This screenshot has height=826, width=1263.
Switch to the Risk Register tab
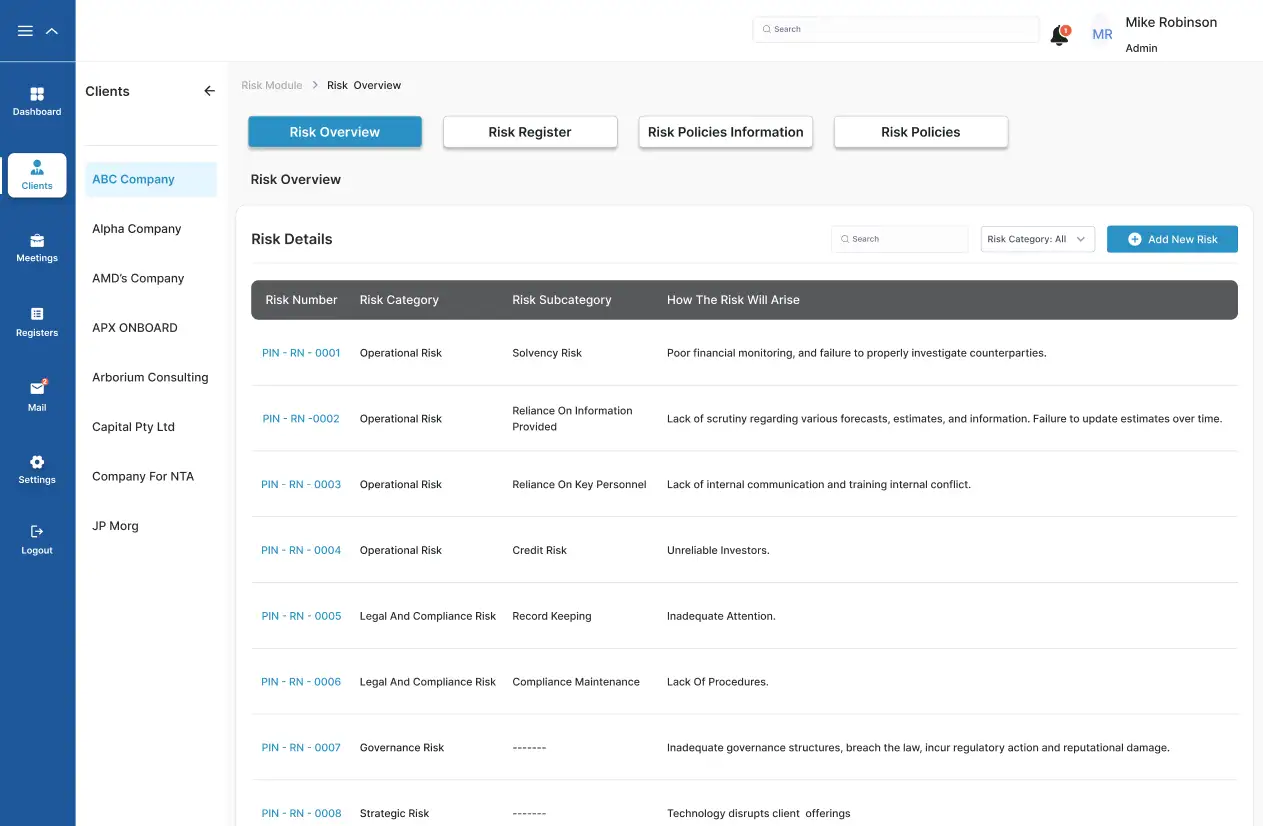pyautogui.click(x=530, y=132)
